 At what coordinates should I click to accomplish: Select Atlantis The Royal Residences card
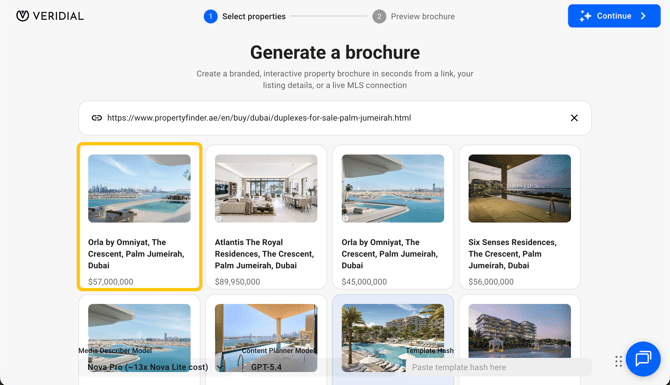click(x=266, y=217)
